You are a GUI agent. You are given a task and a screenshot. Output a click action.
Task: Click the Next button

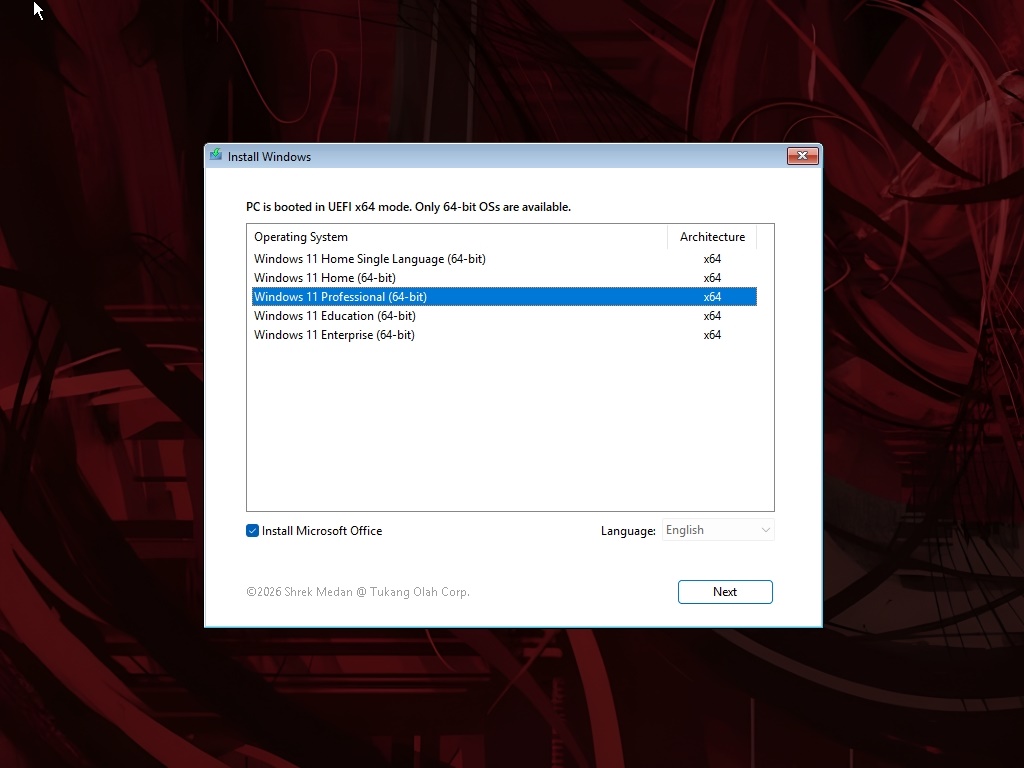(x=725, y=592)
